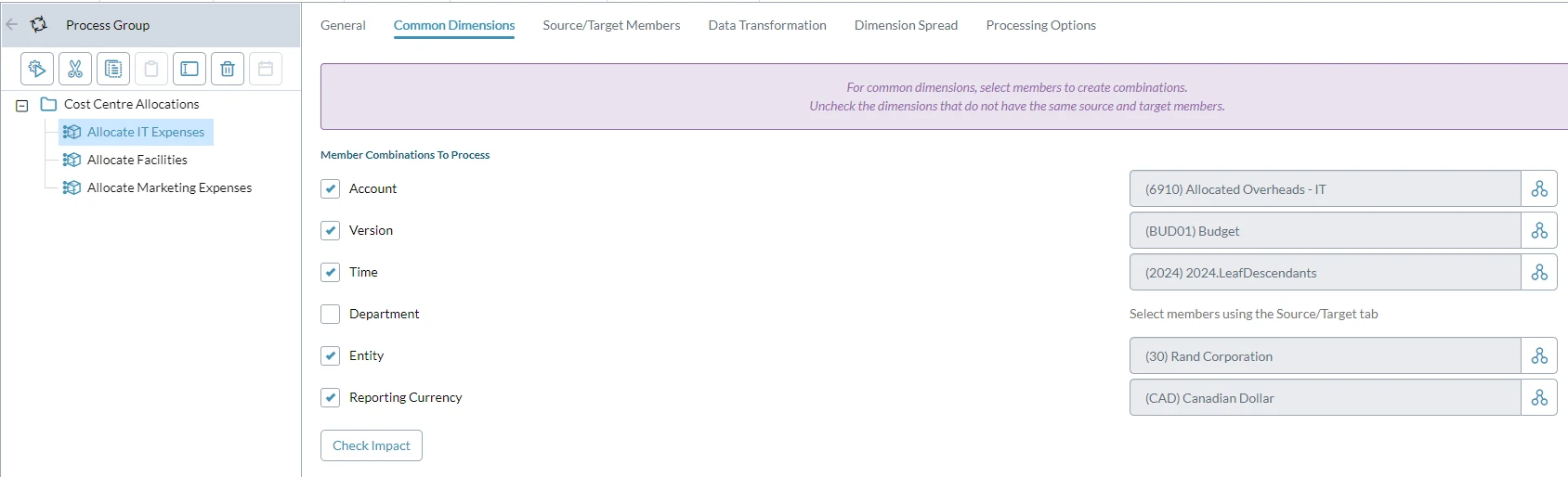This screenshot has height=477, width=1568.
Task: Click the 2024.LeafDescendants time field
Action: click(x=1325, y=272)
